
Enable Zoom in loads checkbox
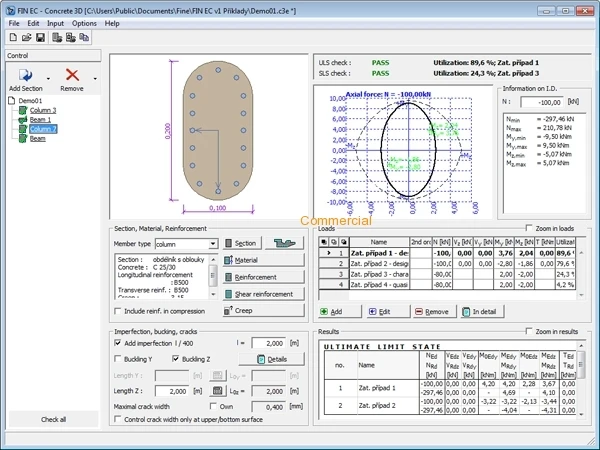point(529,228)
